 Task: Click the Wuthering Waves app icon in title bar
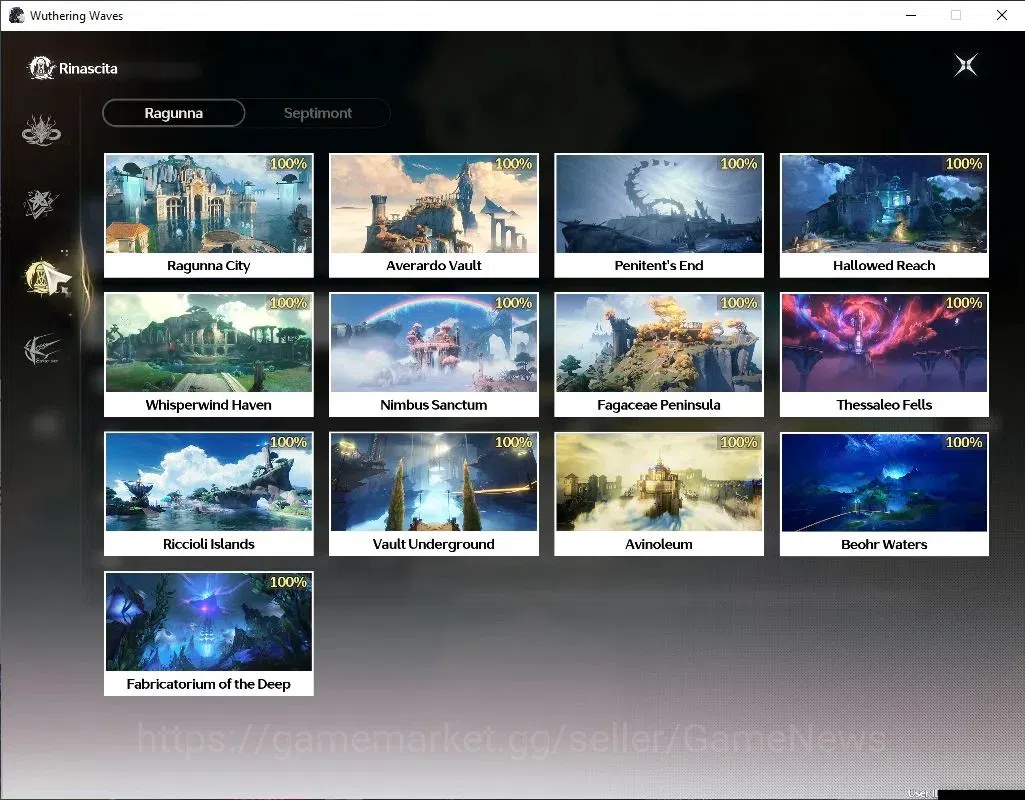[x=16, y=15]
